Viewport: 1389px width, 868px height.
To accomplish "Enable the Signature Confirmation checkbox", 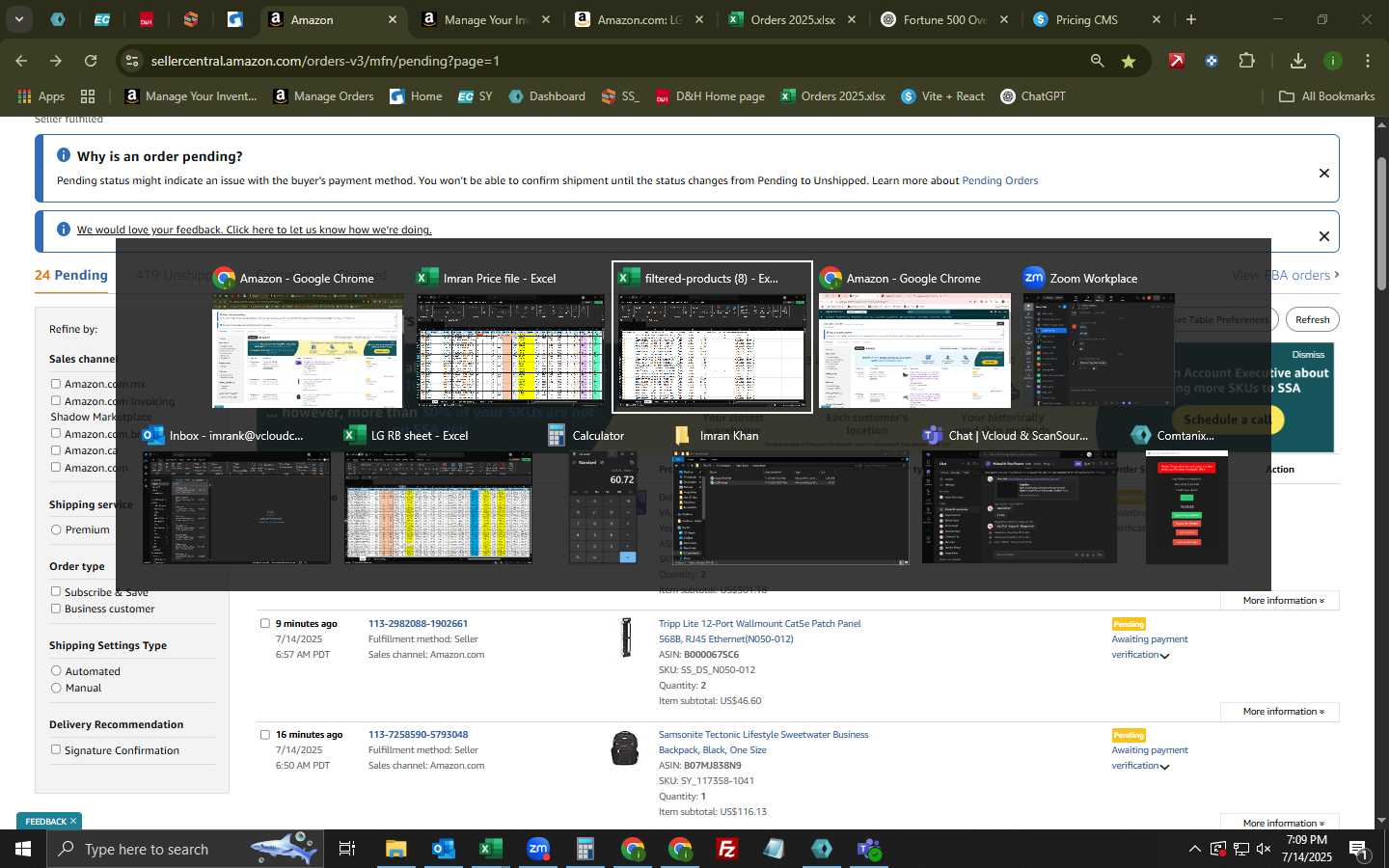I will (56, 749).
